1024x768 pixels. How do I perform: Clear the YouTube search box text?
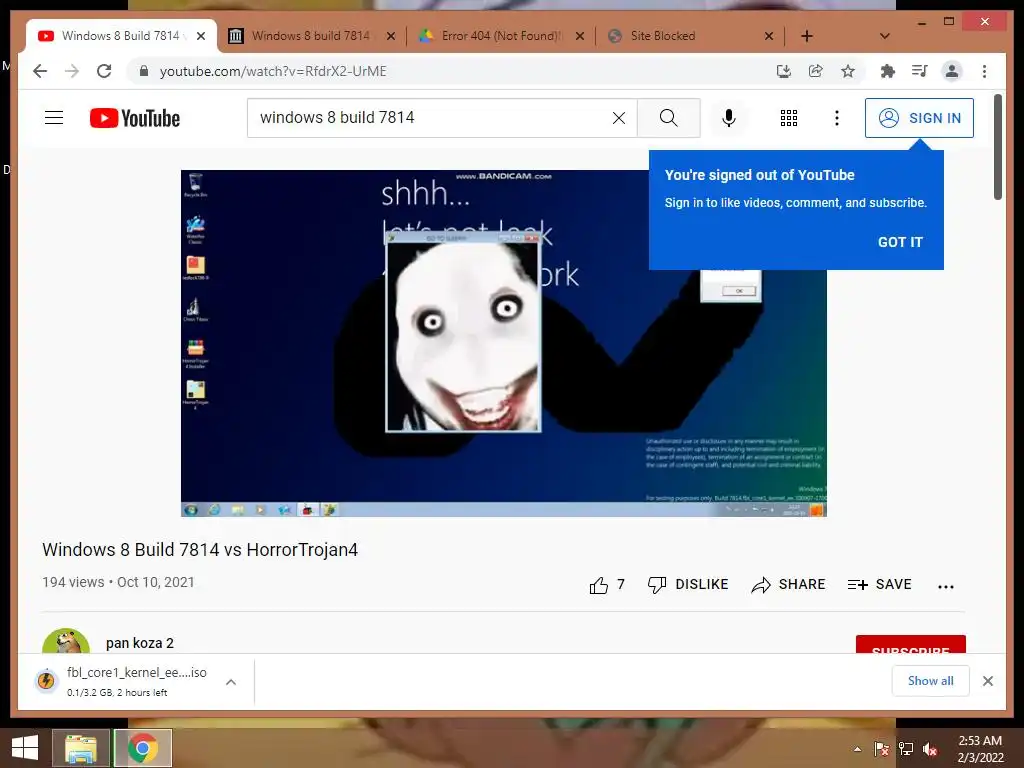point(618,118)
